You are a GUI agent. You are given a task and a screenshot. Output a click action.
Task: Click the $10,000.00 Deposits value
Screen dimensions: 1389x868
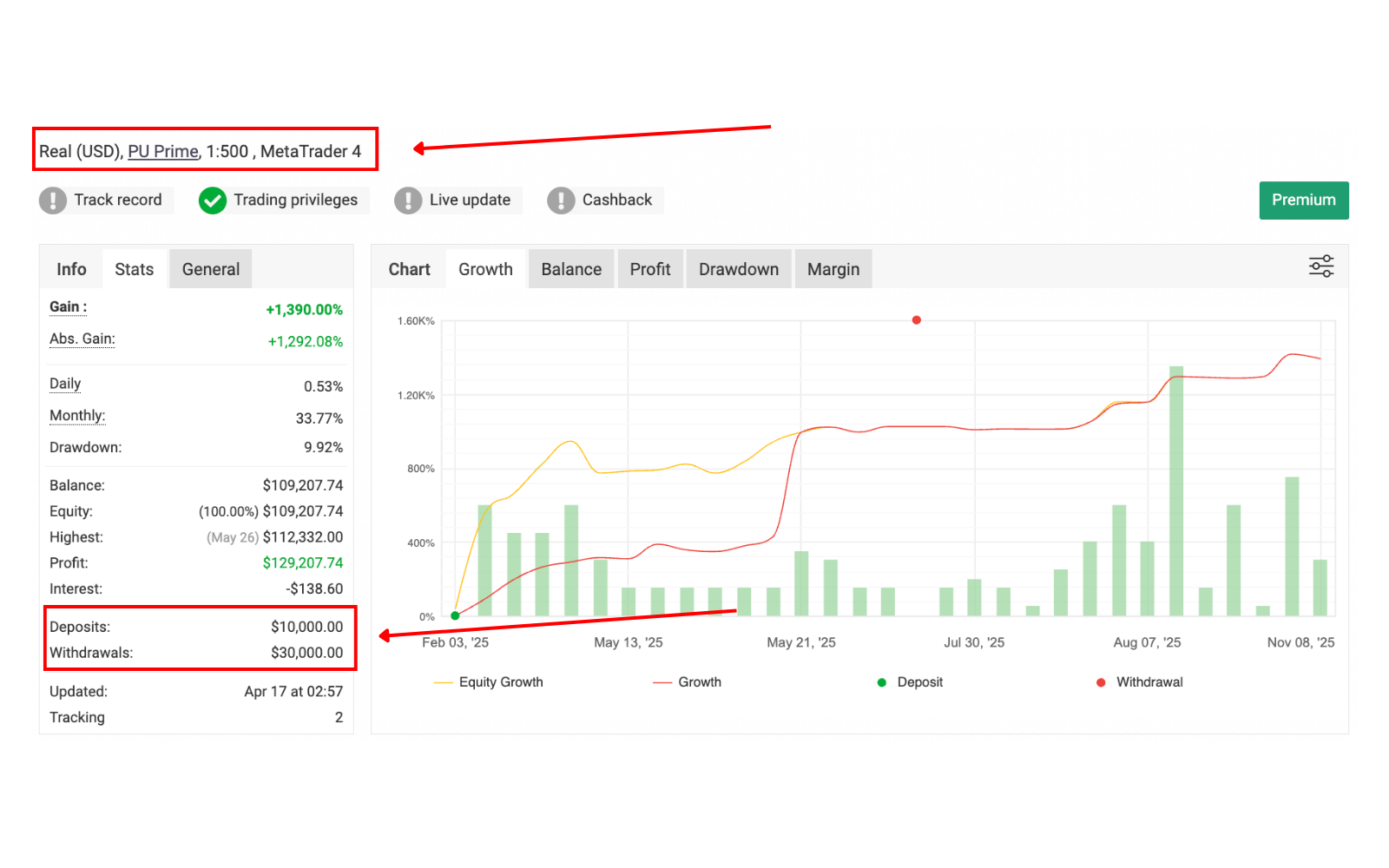[306, 628]
